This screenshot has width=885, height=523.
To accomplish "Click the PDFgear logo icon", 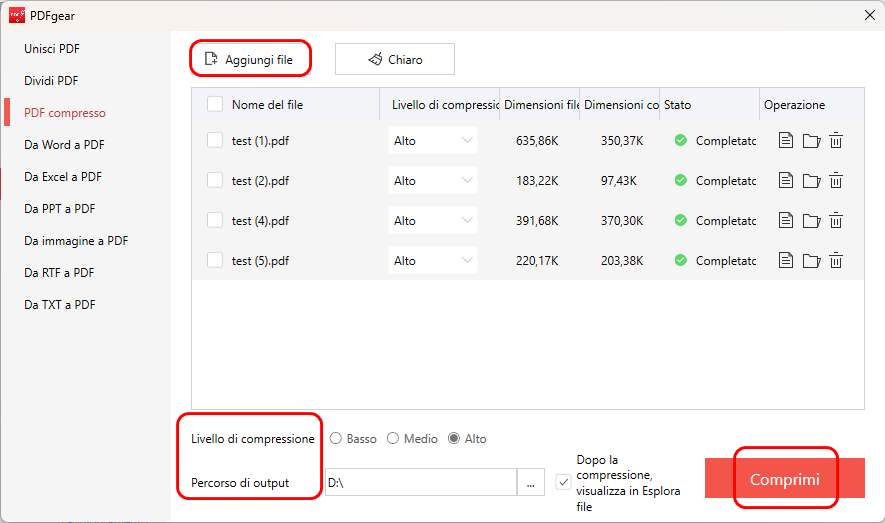I will [17, 15].
